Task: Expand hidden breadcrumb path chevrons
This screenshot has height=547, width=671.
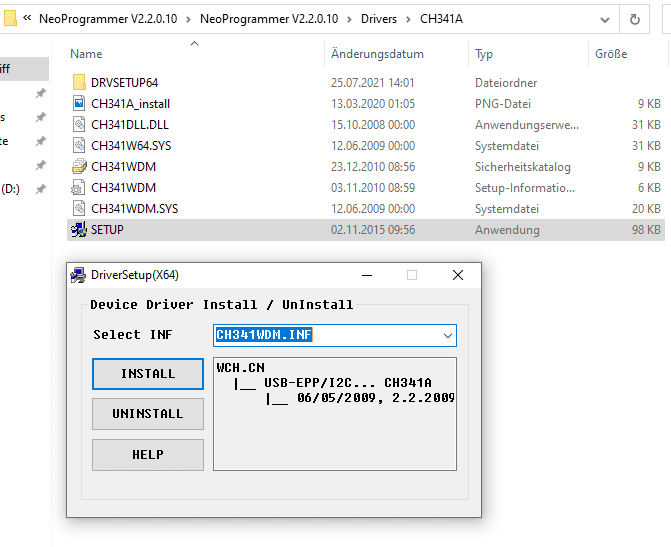Action: pos(27,18)
